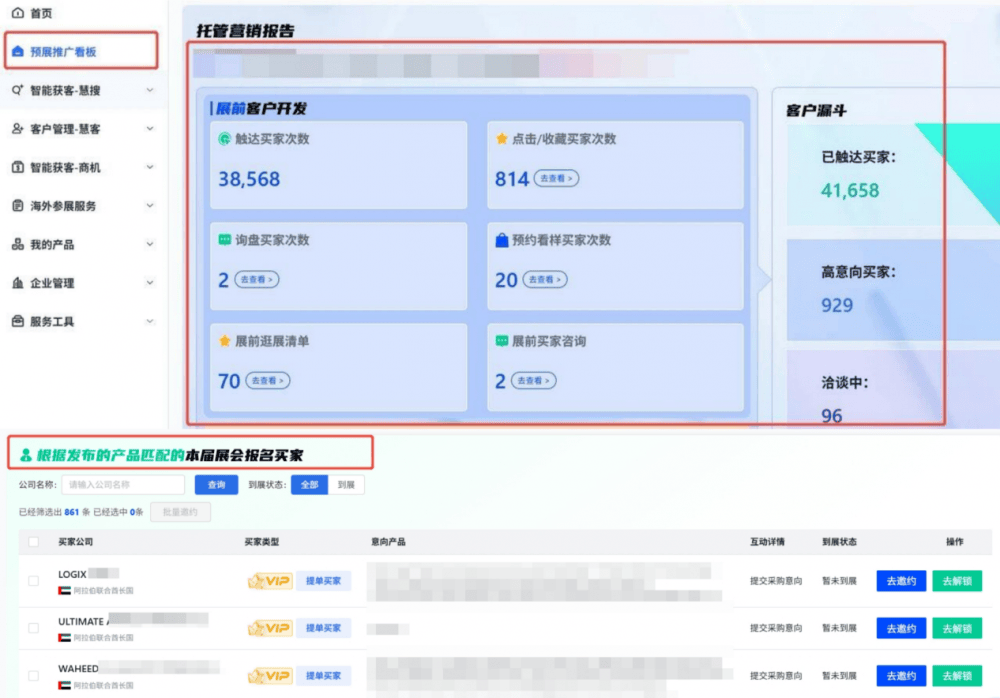Tick the checkbox for LOGIX row
Image resolution: width=1000 pixels, height=698 pixels.
(x=34, y=581)
